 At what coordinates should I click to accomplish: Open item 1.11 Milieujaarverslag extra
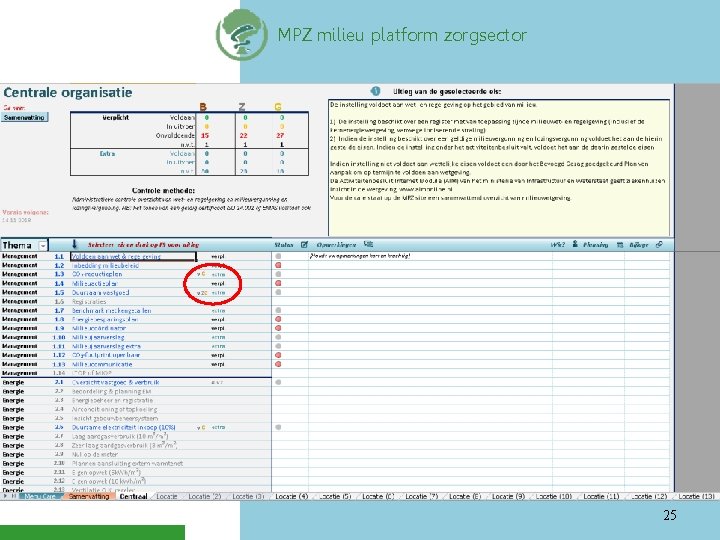[106, 346]
